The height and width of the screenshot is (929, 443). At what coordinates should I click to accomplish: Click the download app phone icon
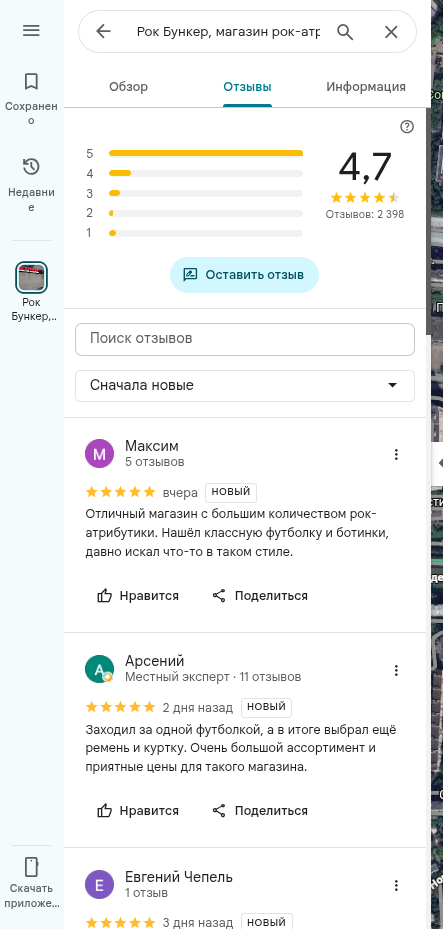[31, 866]
